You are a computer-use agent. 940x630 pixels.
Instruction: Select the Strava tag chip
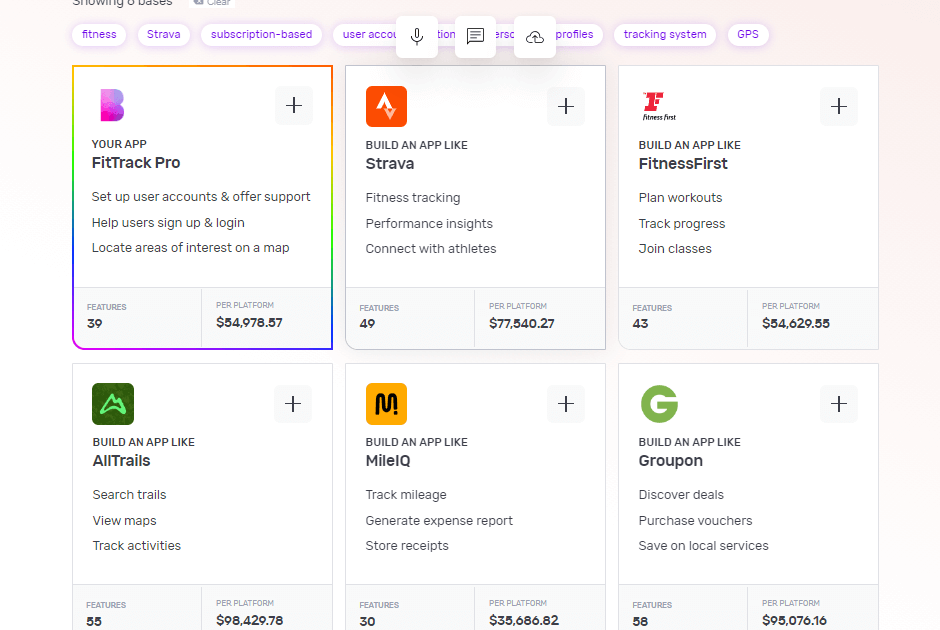[164, 35]
